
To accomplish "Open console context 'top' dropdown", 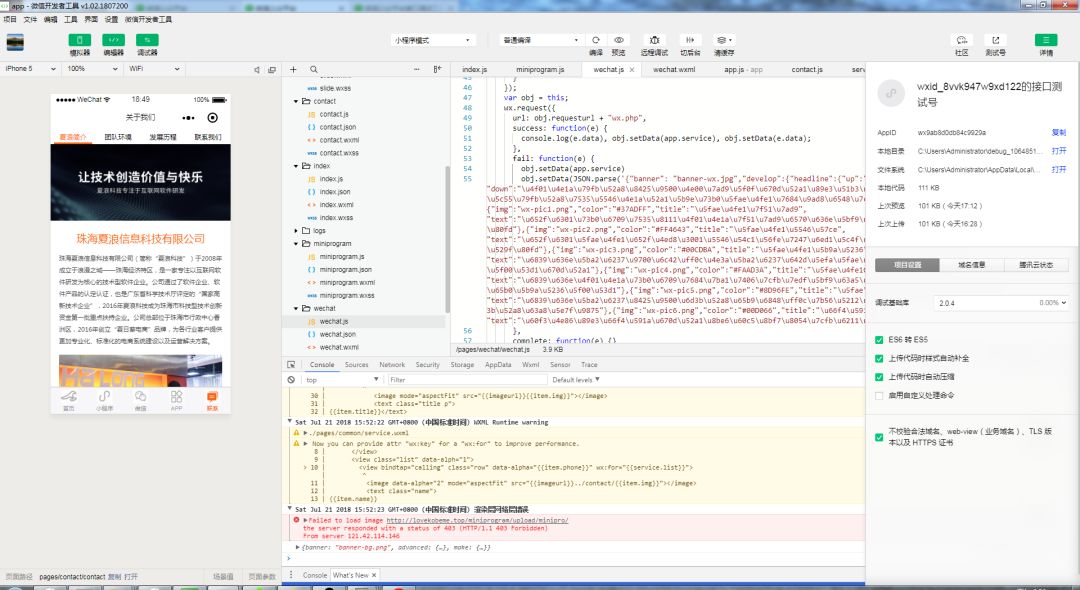I will 342,380.
